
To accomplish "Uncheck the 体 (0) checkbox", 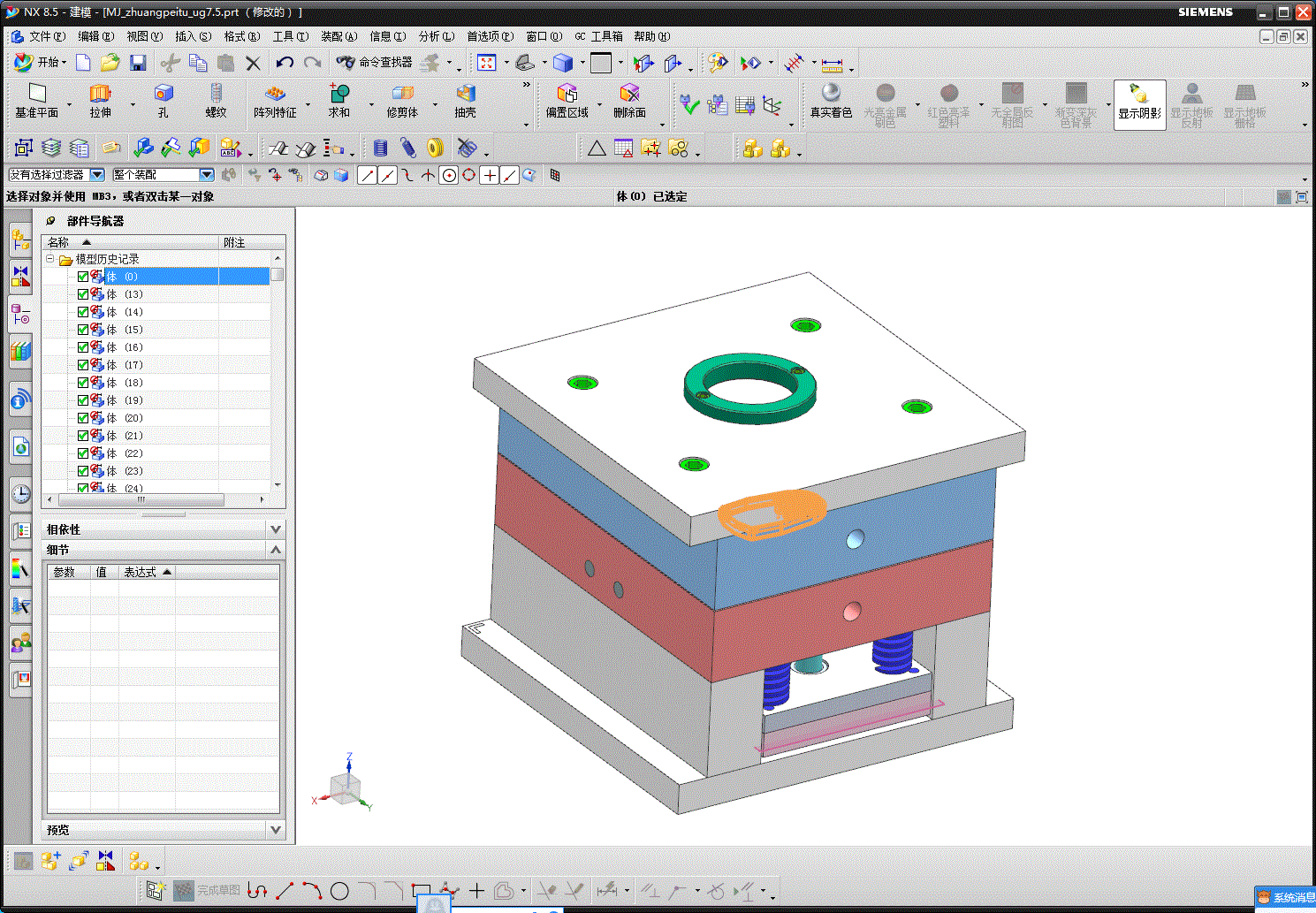I will click(x=83, y=277).
